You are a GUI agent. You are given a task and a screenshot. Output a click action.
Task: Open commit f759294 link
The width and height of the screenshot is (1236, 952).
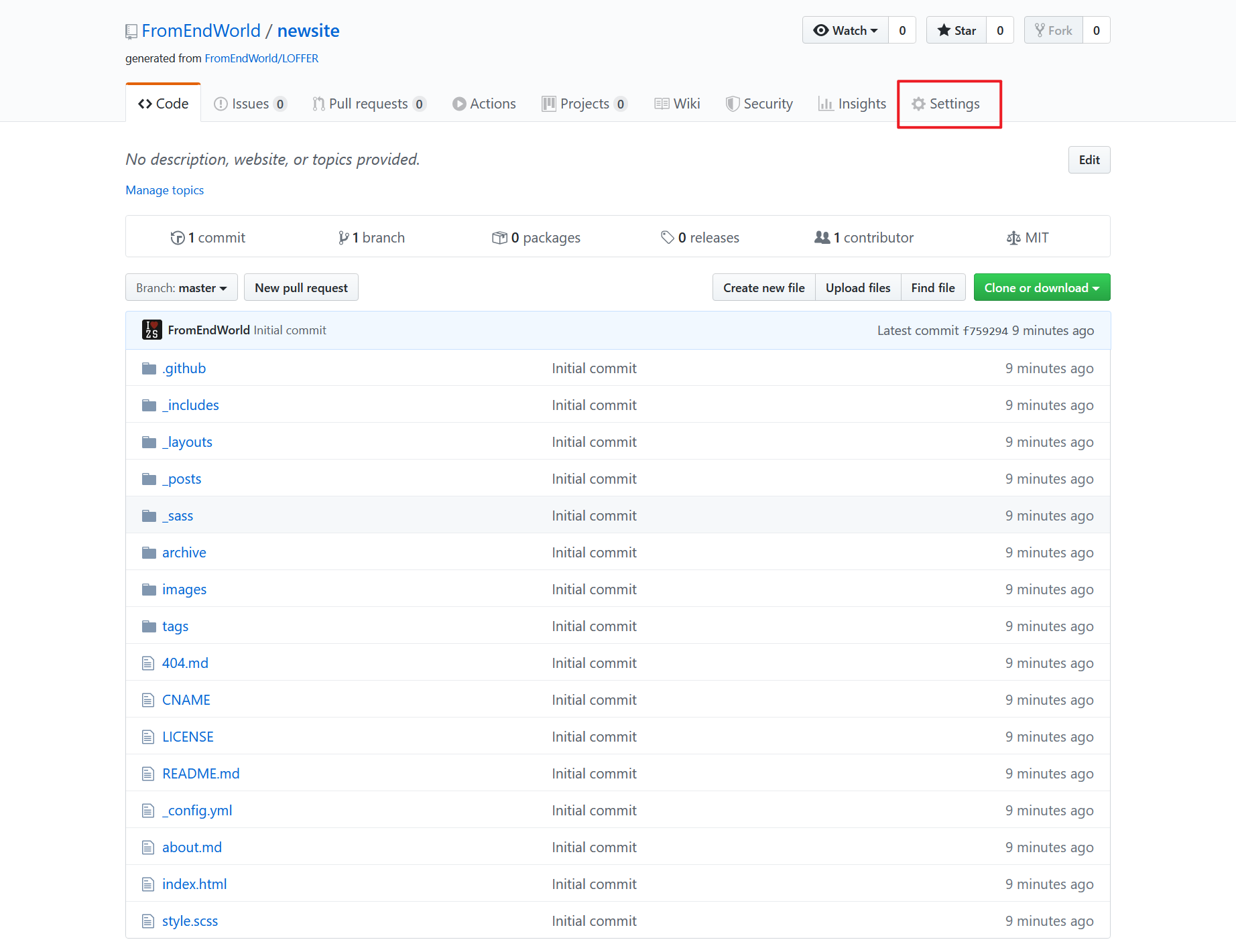[985, 330]
